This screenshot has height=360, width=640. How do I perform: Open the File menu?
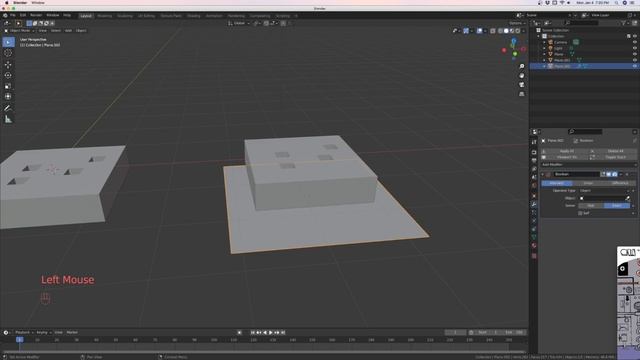[13, 16]
